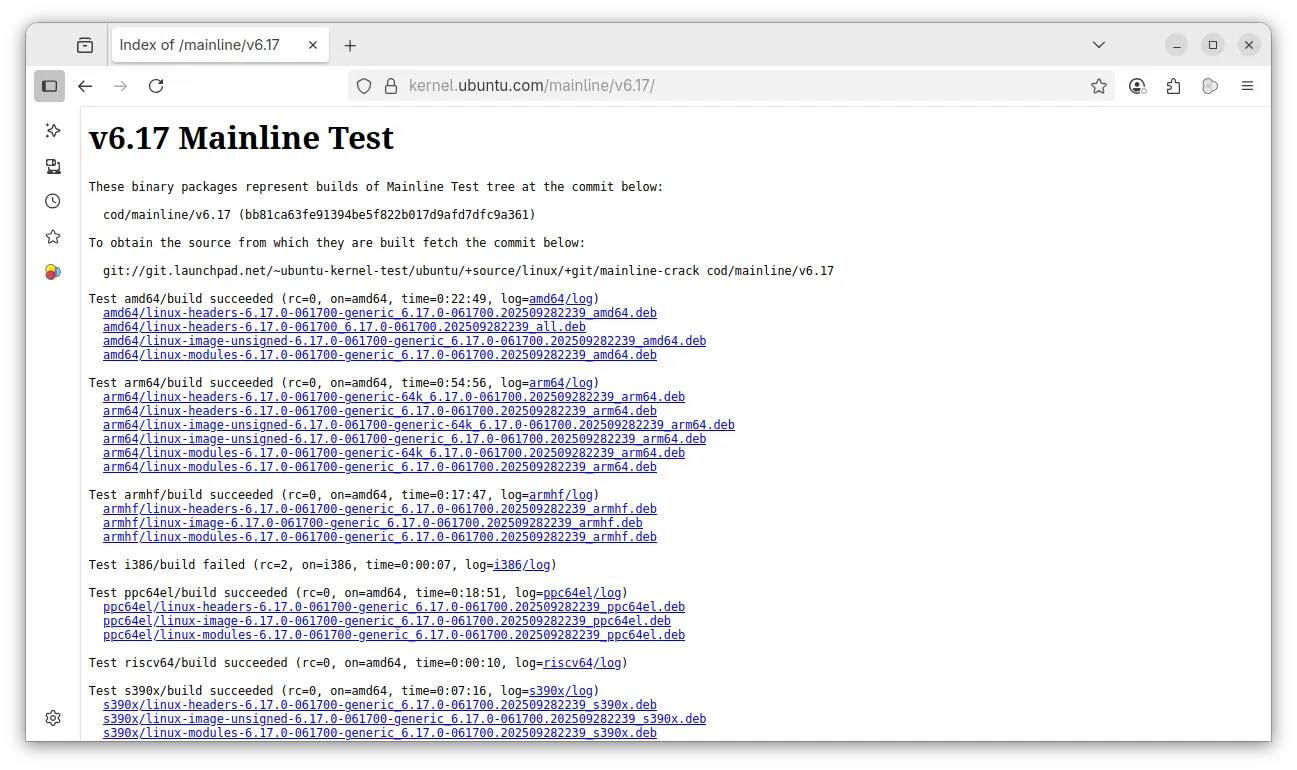This screenshot has width=1297, height=770.
Task: Expand the list all tabs chevron
Action: (x=1099, y=45)
